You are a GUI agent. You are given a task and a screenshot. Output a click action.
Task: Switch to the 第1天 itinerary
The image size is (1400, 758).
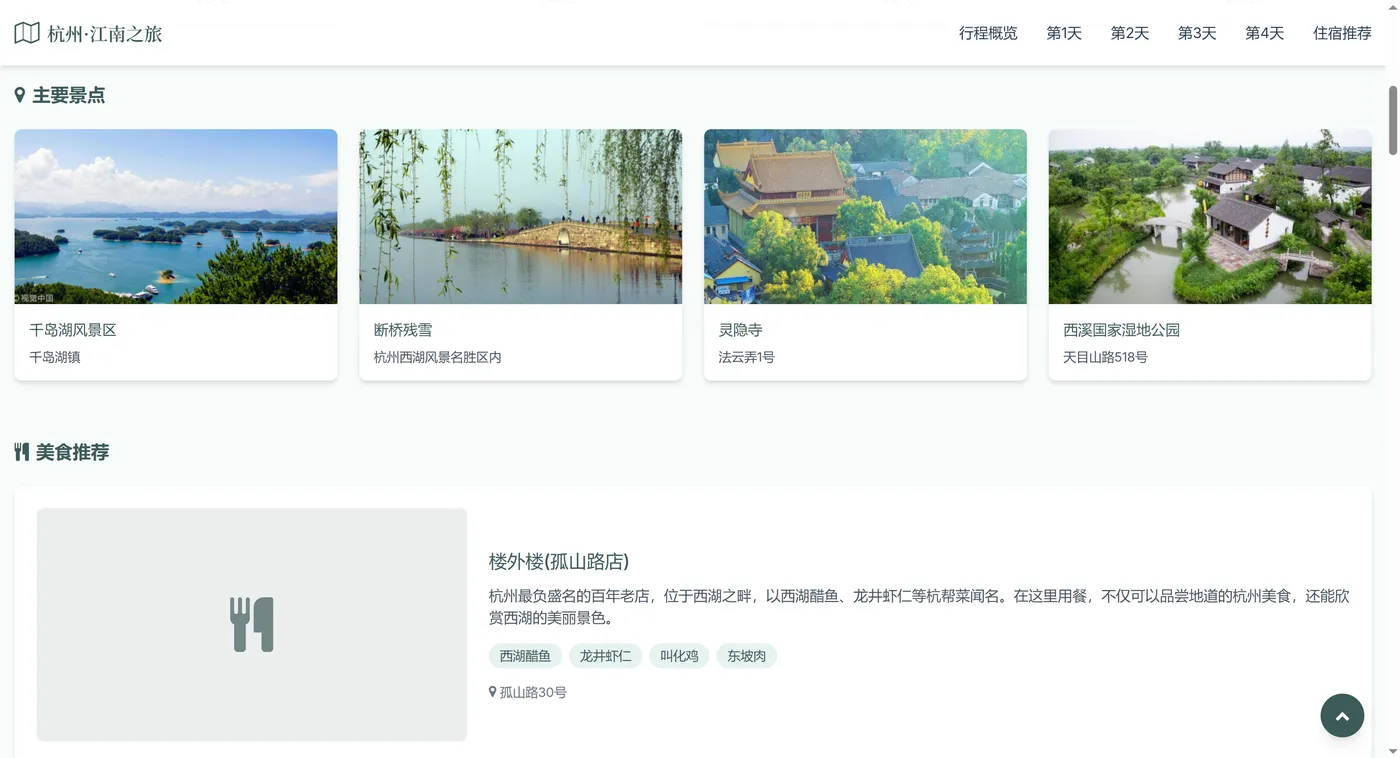click(x=1063, y=33)
